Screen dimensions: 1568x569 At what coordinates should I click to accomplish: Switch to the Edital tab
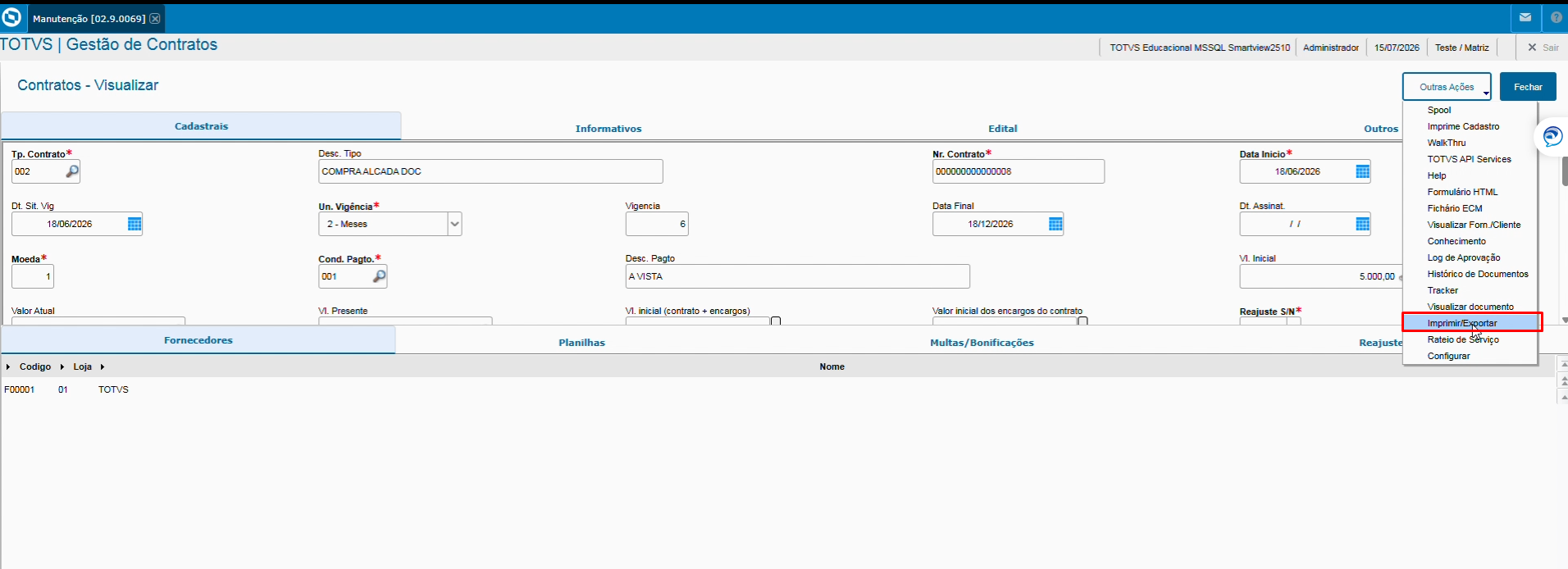tap(1002, 129)
